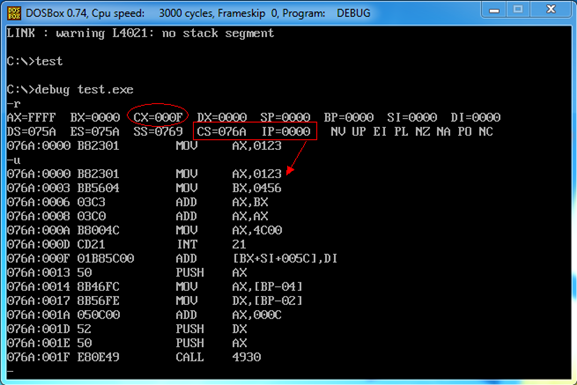Click the NV overflow flag

click(x=337, y=131)
